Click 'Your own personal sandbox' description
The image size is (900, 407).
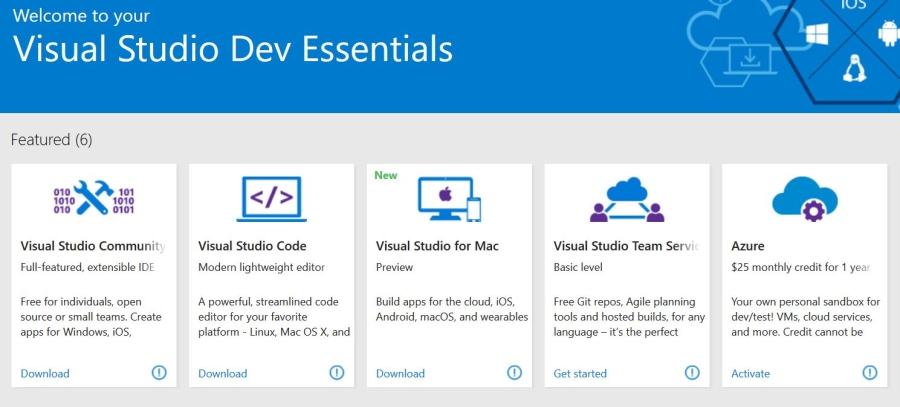pyautogui.click(x=806, y=316)
